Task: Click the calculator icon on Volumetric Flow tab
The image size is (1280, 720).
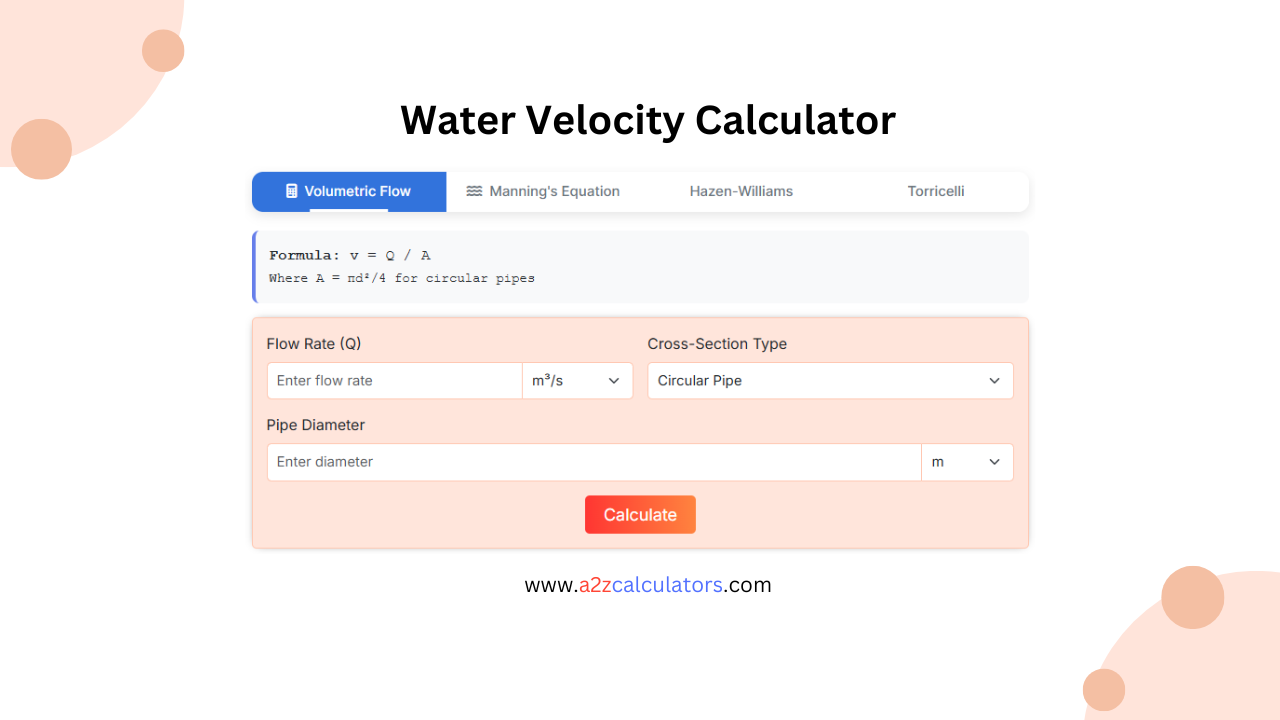Action: (x=291, y=191)
